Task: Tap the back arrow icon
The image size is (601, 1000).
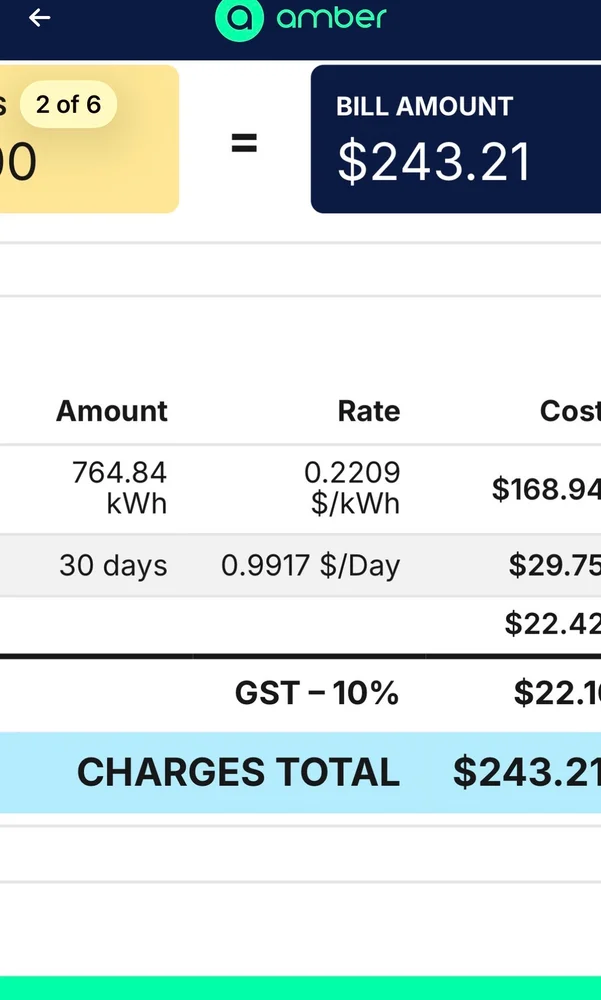Action: [40, 18]
